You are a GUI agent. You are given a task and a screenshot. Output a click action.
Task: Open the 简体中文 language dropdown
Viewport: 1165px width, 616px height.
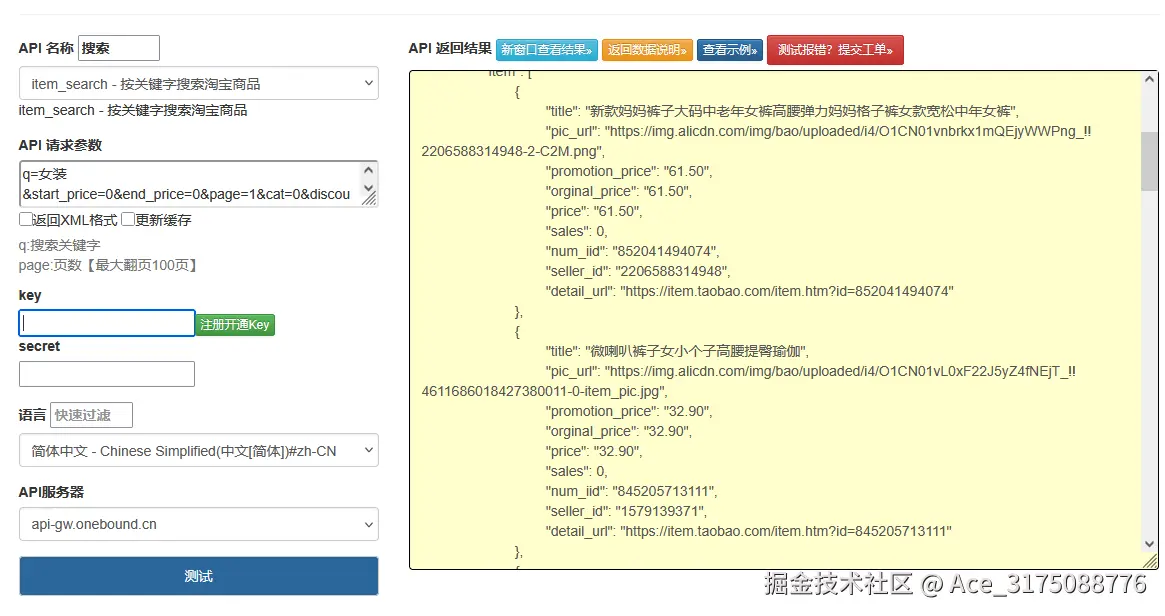coord(198,450)
